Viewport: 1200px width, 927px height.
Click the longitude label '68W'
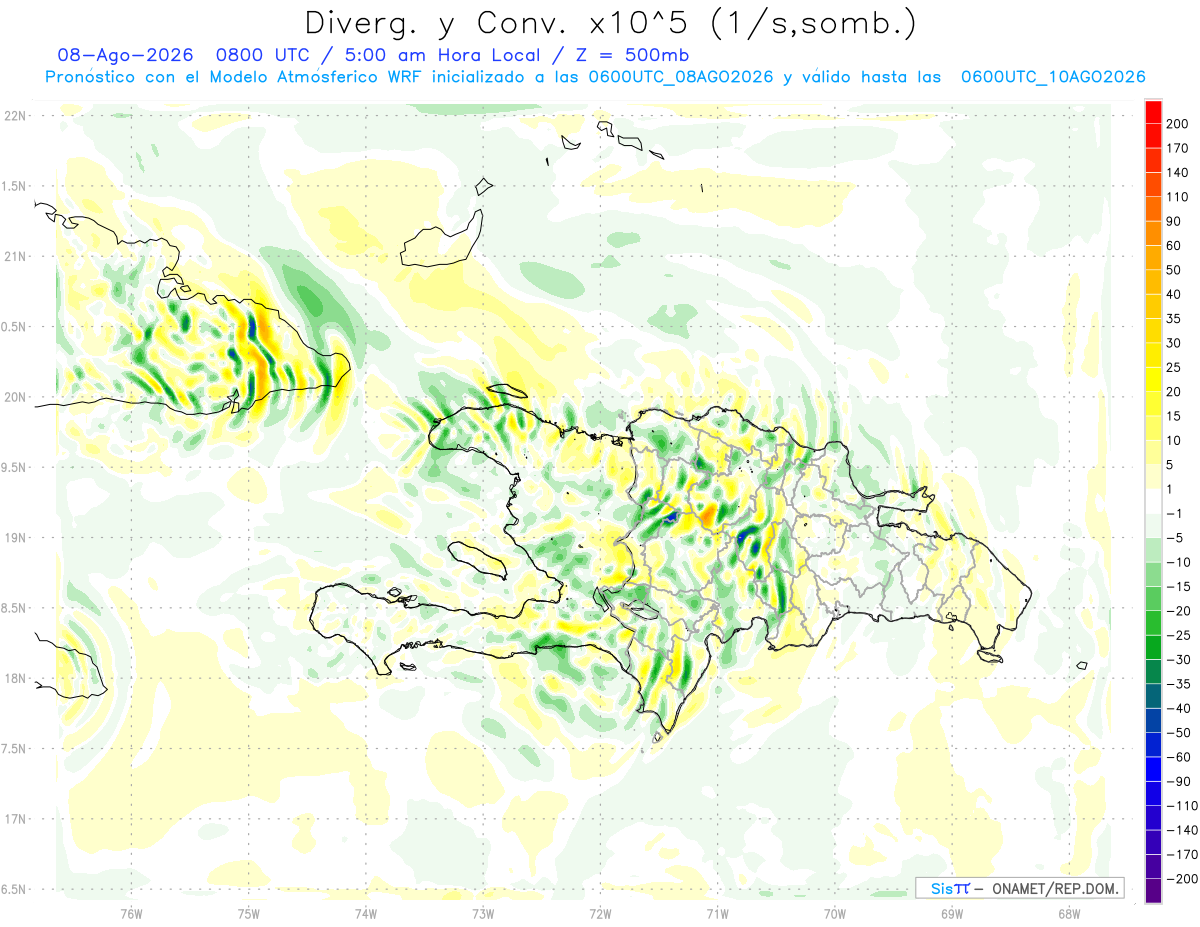[x=1069, y=914]
